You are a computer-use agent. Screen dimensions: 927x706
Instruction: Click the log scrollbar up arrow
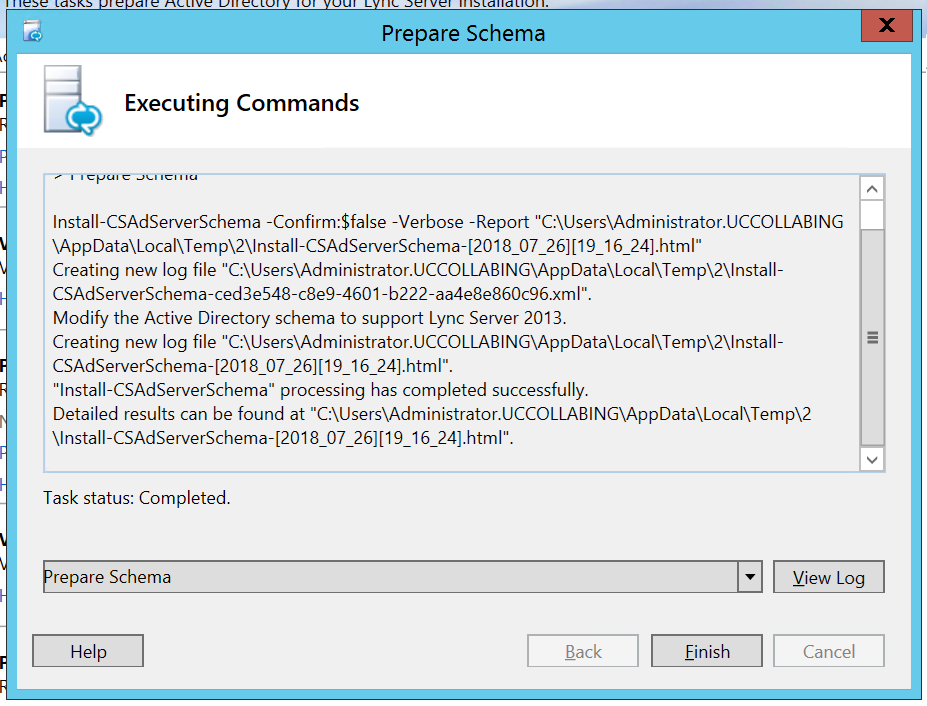point(872,189)
